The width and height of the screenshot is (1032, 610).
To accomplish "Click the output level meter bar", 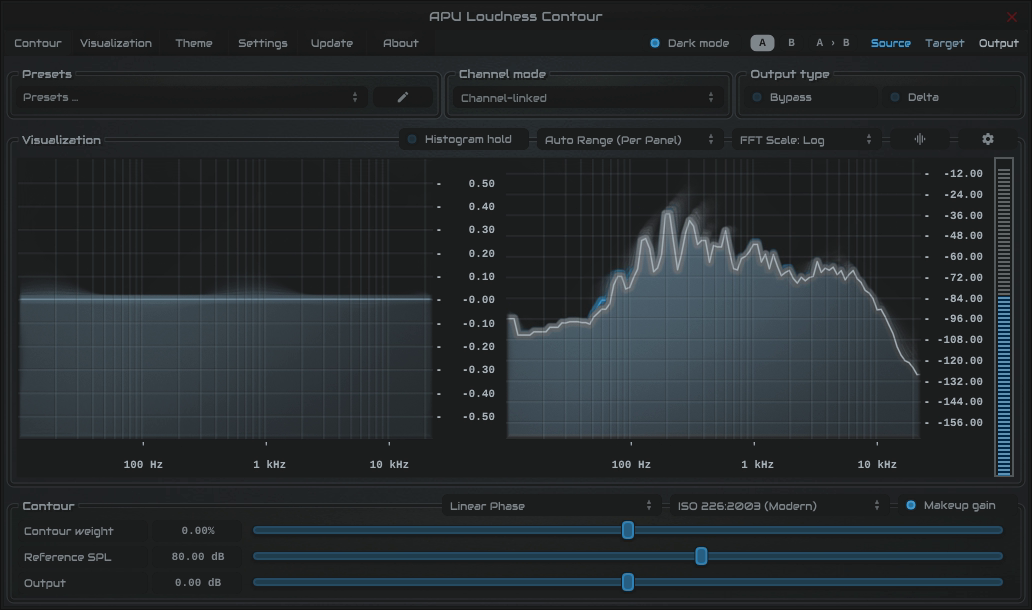I will pyautogui.click(x=1004, y=317).
